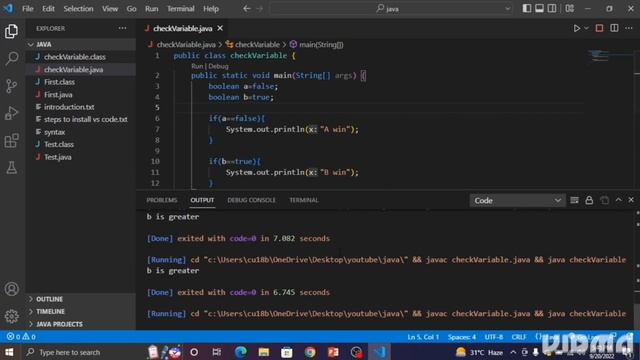Open the Extensions view

point(11,140)
